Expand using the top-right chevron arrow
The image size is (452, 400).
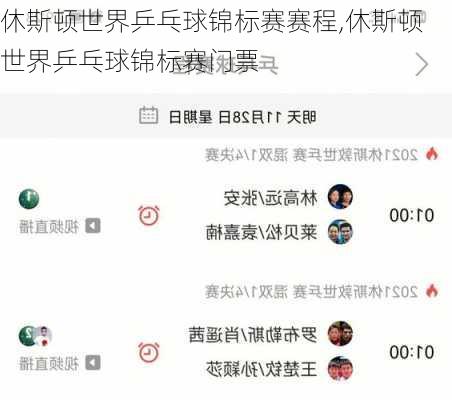point(422,64)
